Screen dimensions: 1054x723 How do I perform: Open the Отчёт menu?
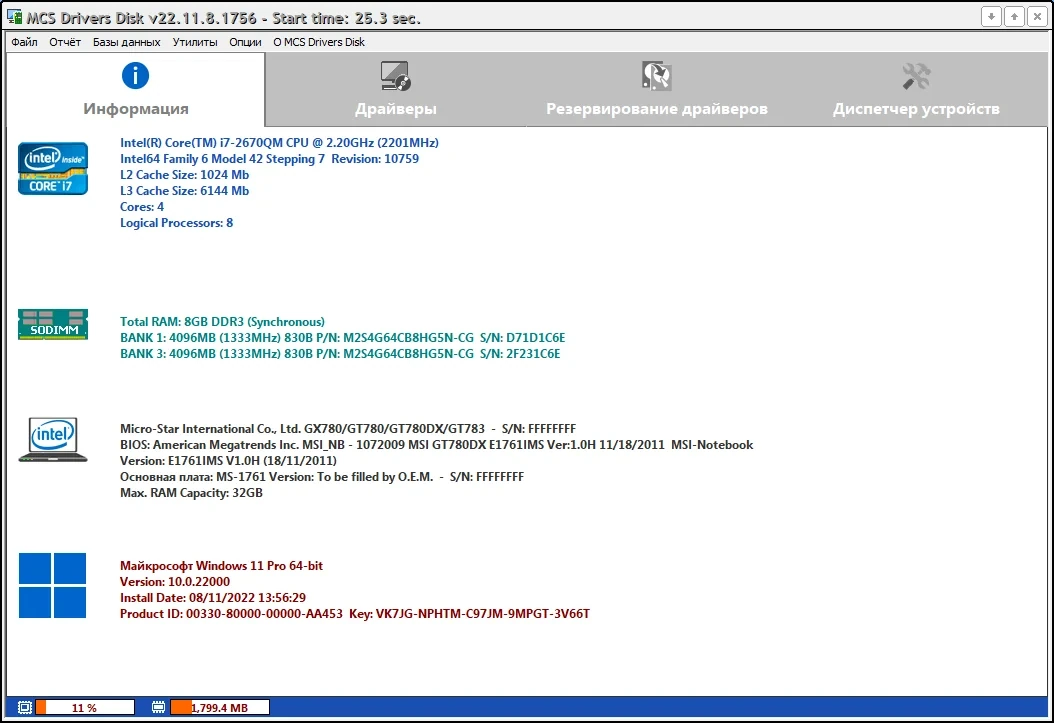click(65, 42)
